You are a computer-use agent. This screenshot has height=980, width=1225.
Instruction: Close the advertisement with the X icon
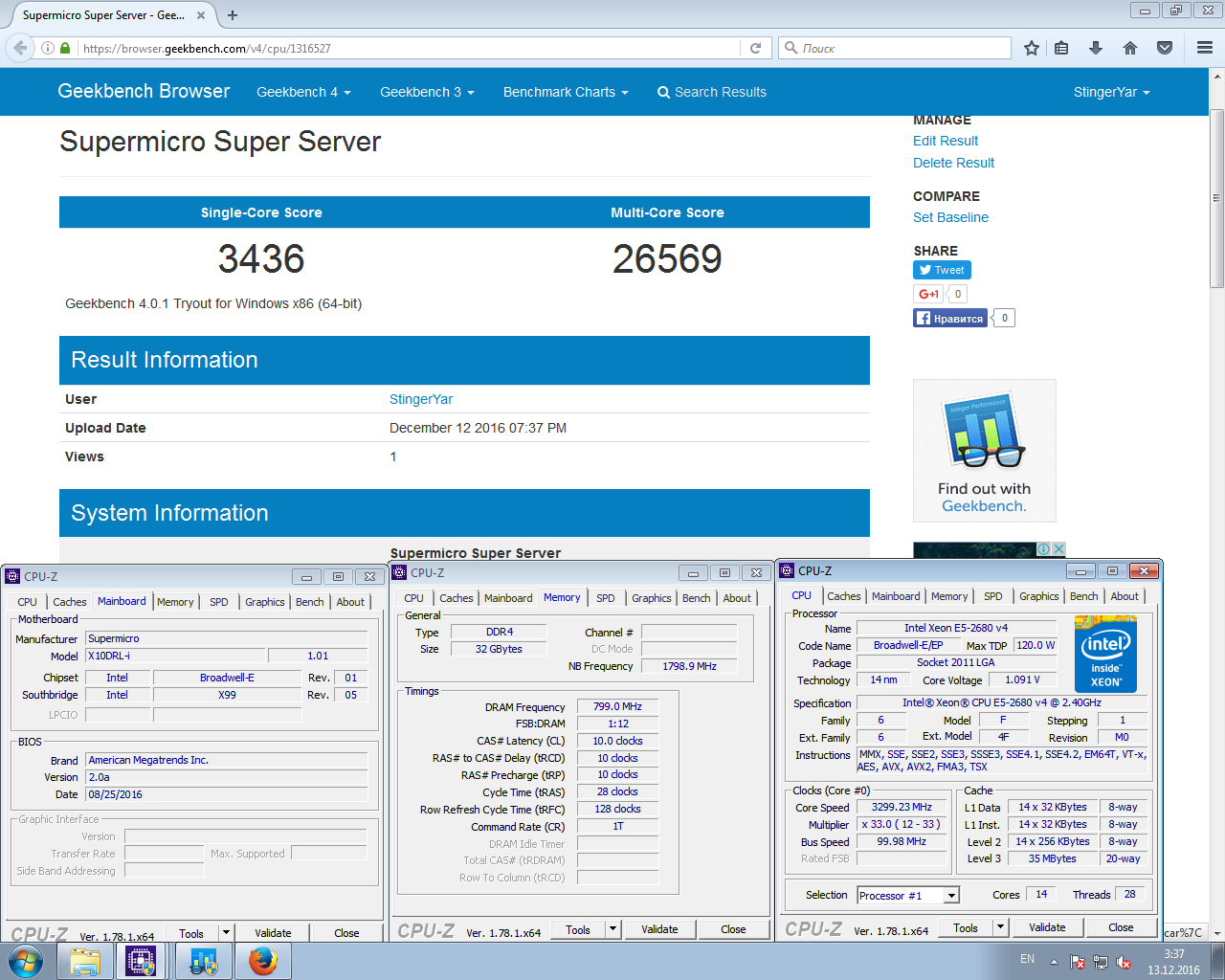pyautogui.click(x=1058, y=548)
